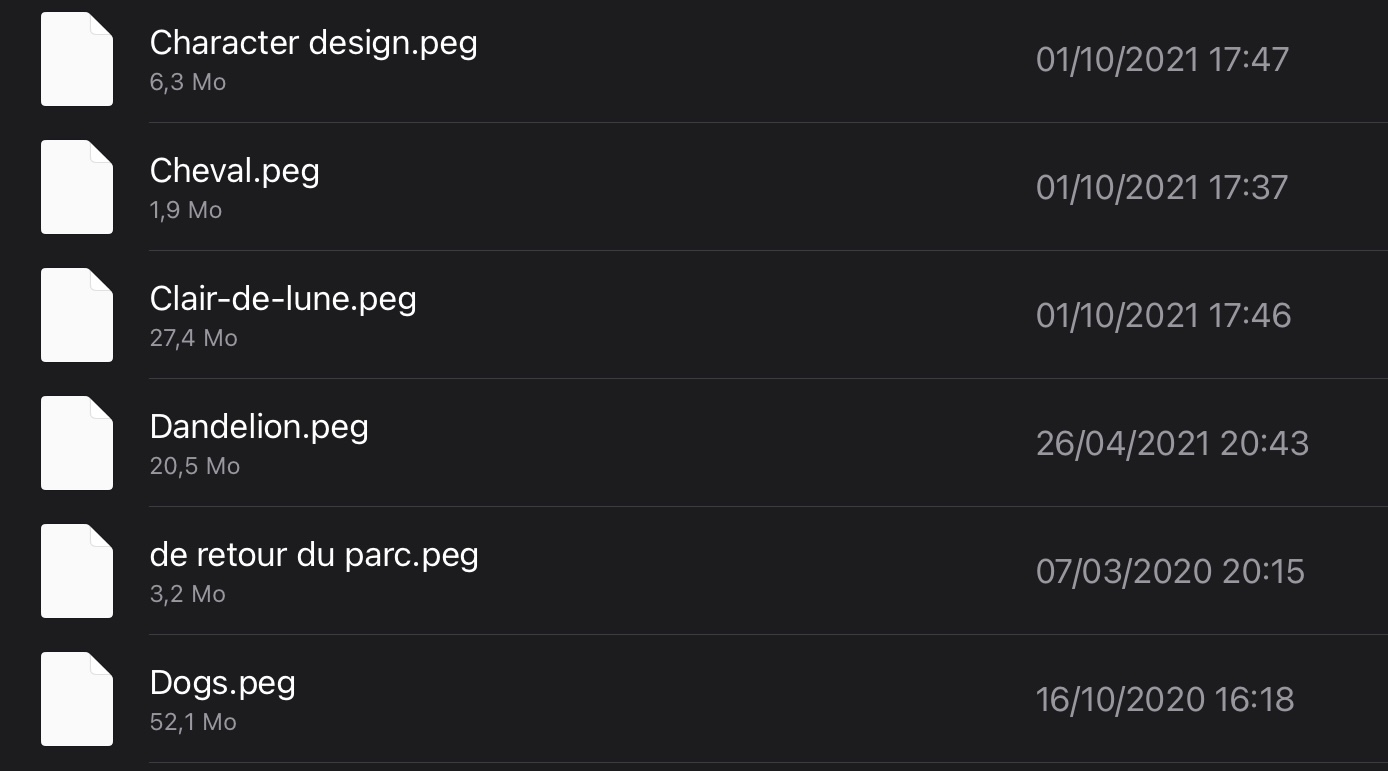Click the Clair-de-lune.peg document icon

click(x=76, y=314)
